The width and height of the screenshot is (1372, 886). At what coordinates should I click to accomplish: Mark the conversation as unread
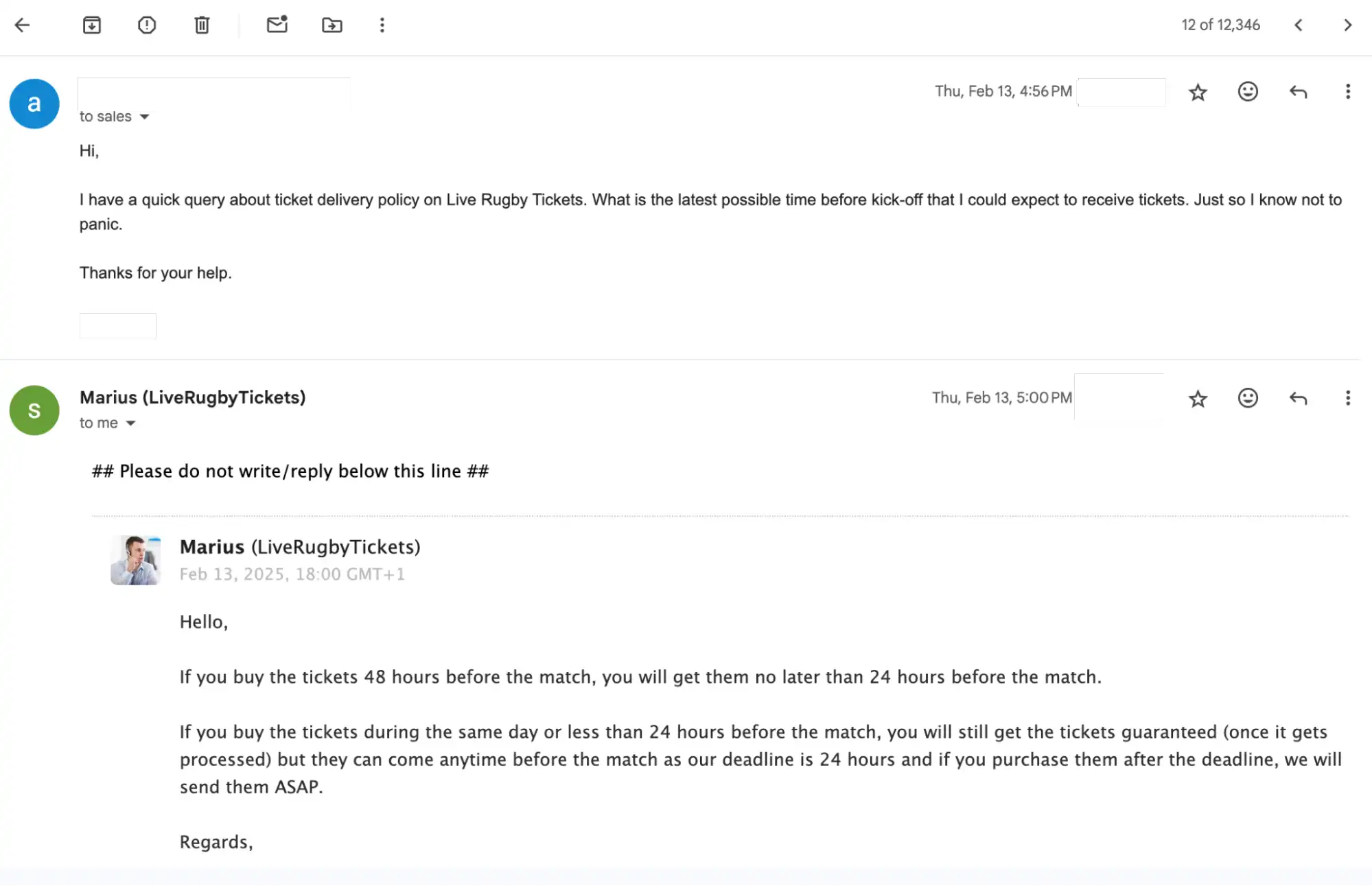tap(277, 25)
